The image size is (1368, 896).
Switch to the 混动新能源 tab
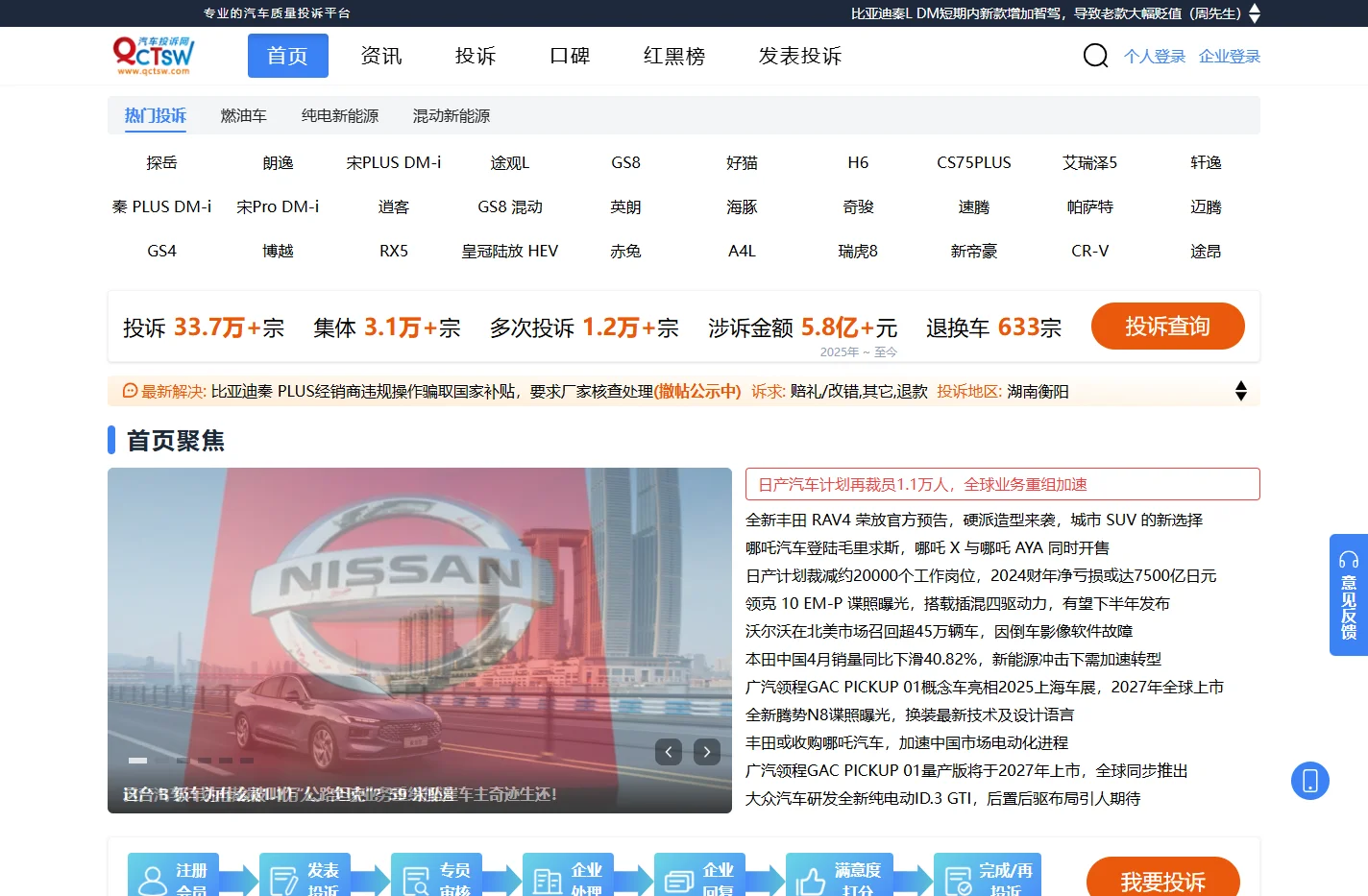click(452, 115)
